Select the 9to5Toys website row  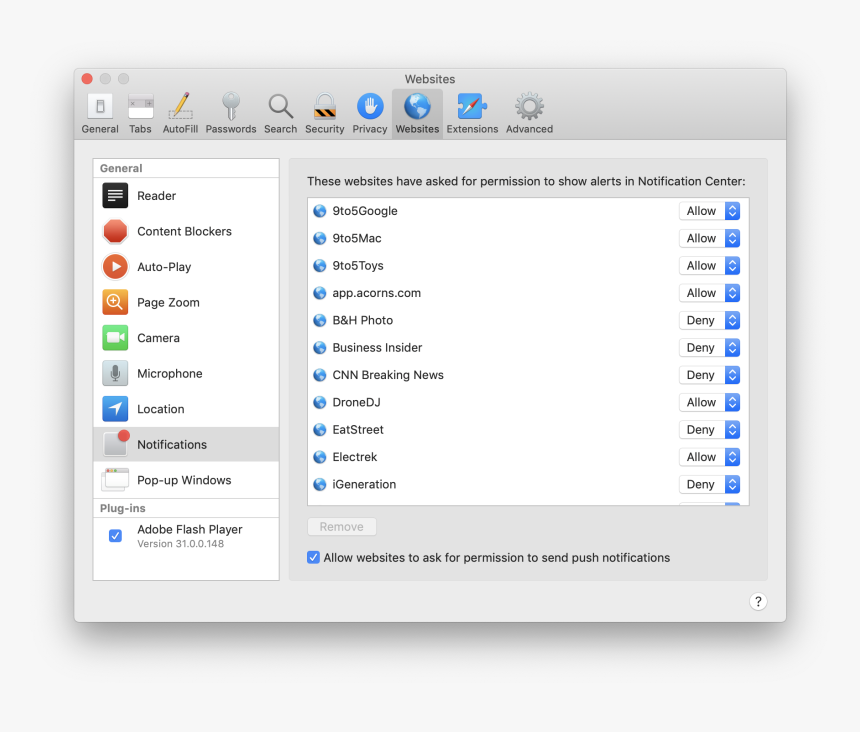click(x=528, y=266)
